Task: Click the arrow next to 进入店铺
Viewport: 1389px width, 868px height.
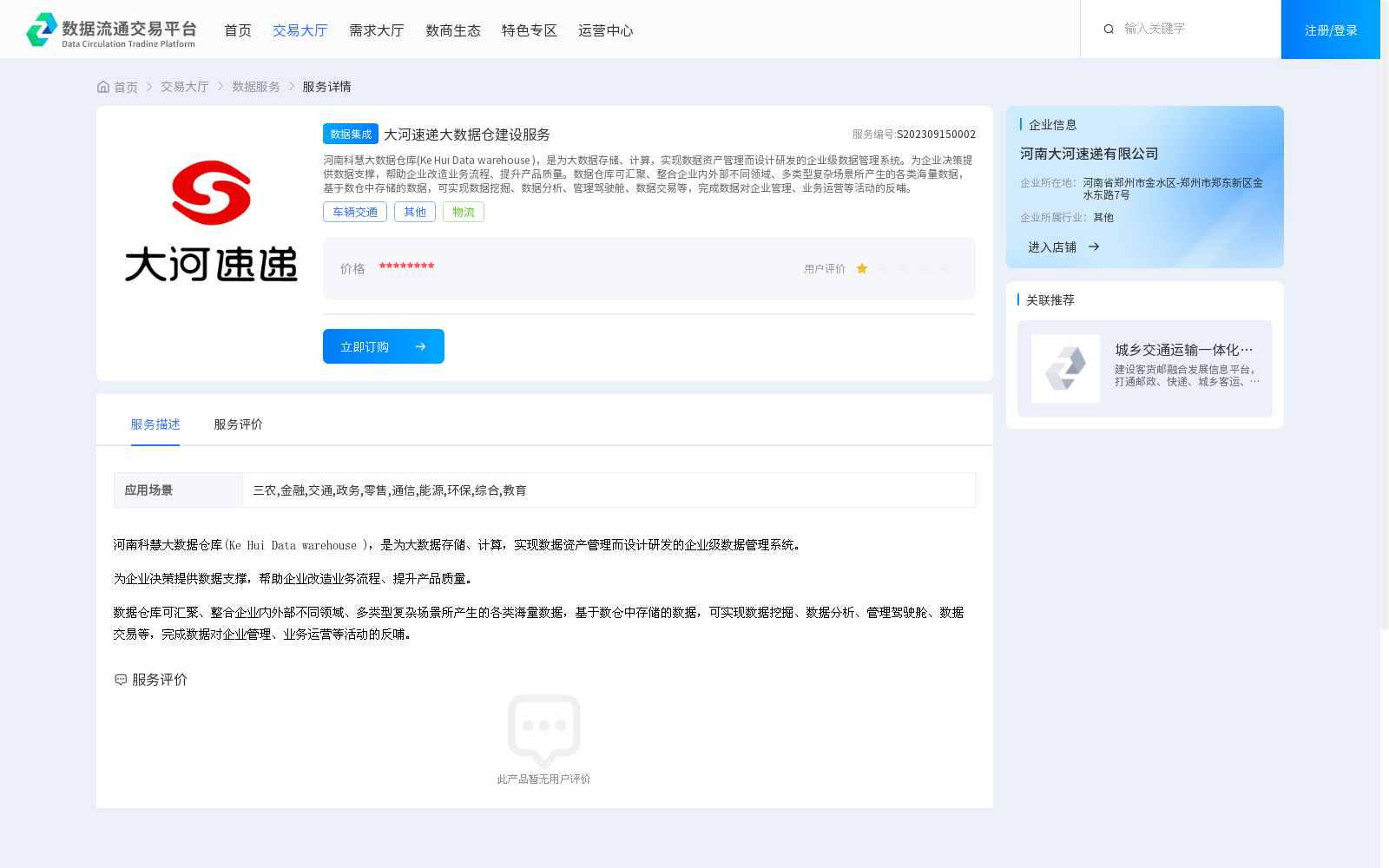Action: 1094,247
